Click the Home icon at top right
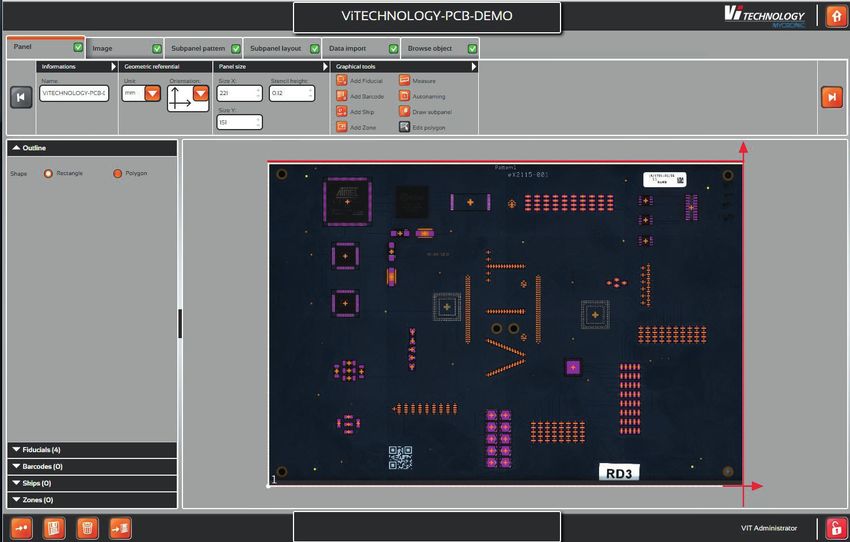 [x=836, y=16]
